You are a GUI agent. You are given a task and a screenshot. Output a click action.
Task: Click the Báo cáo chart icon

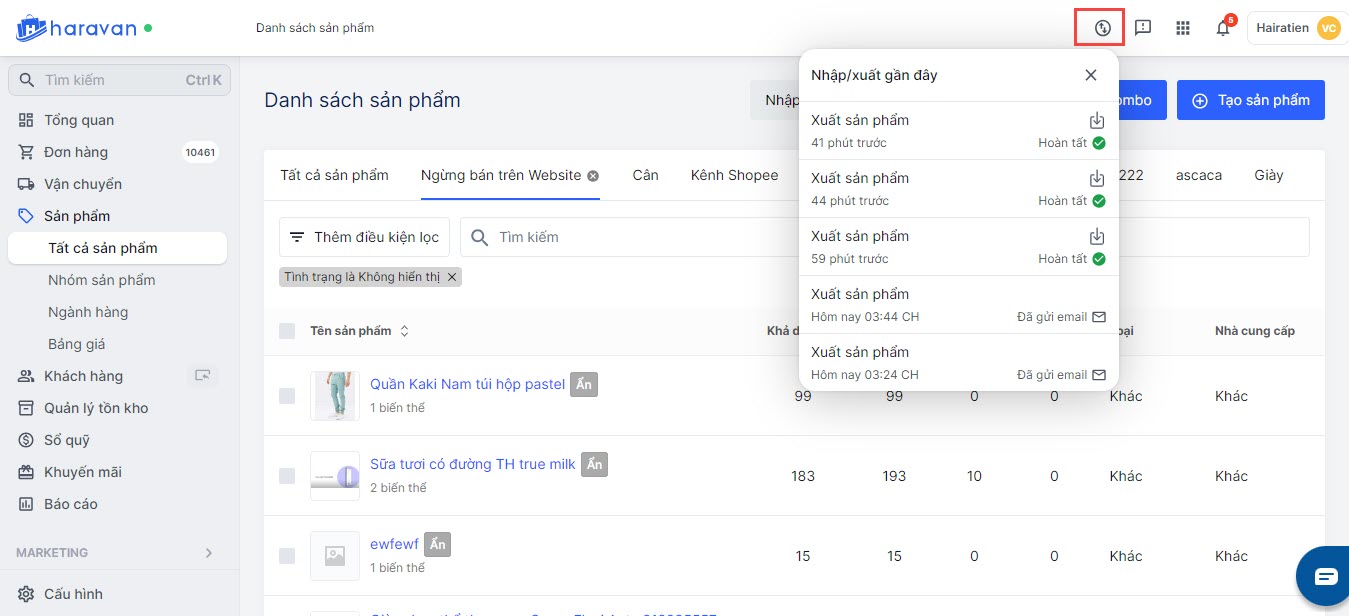click(26, 504)
